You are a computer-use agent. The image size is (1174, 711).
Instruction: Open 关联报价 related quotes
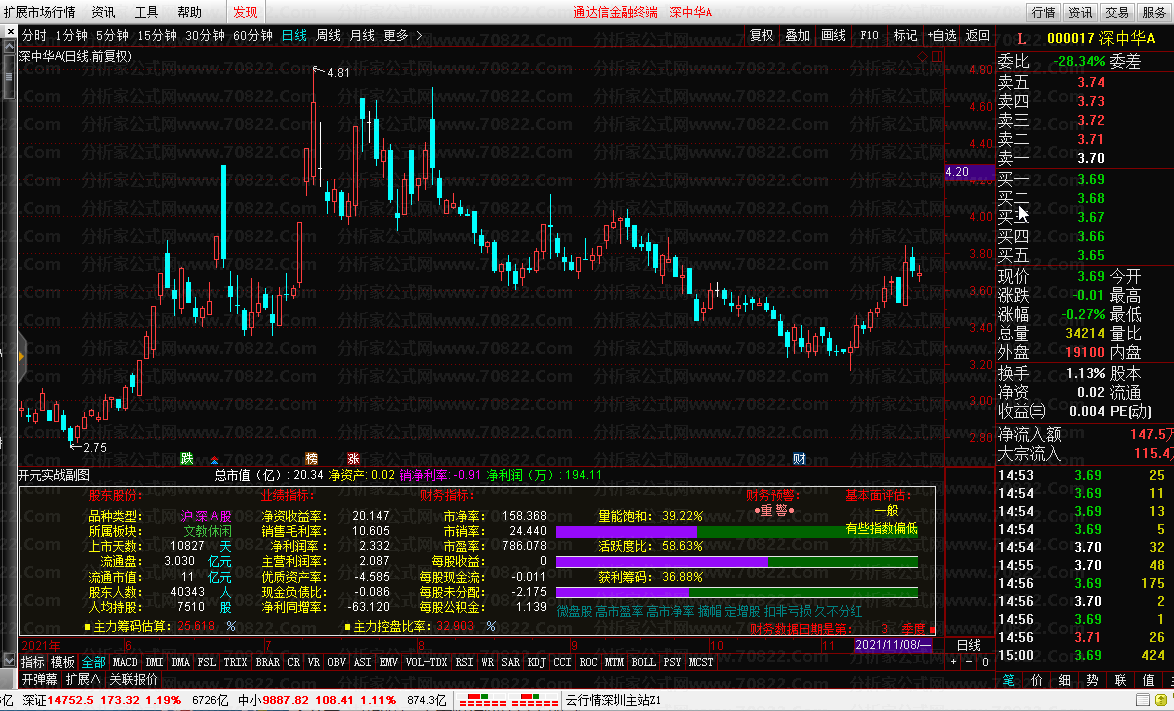[x=133, y=680]
